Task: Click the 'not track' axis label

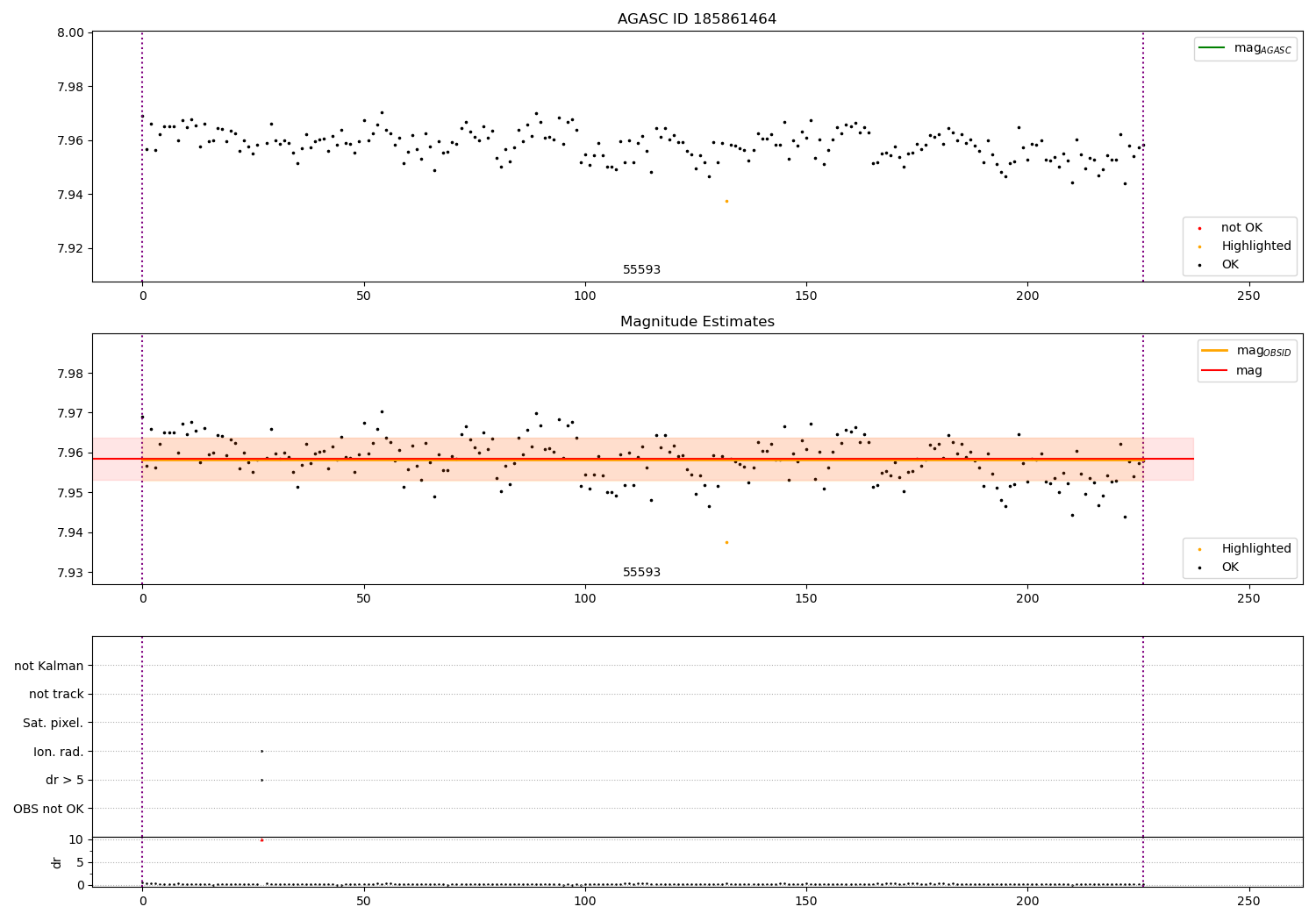Action: point(56,695)
